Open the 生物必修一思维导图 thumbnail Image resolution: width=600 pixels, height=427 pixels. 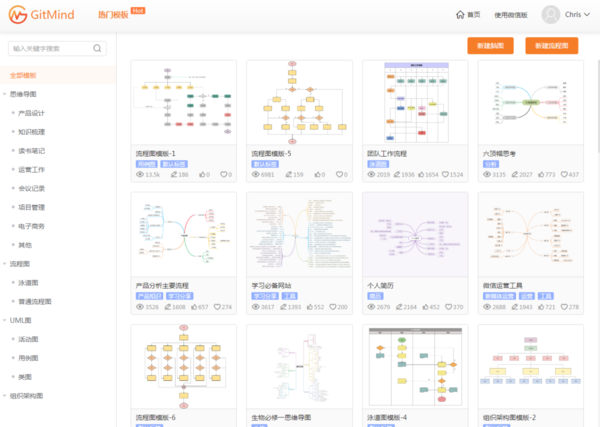click(x=299, y=367)
